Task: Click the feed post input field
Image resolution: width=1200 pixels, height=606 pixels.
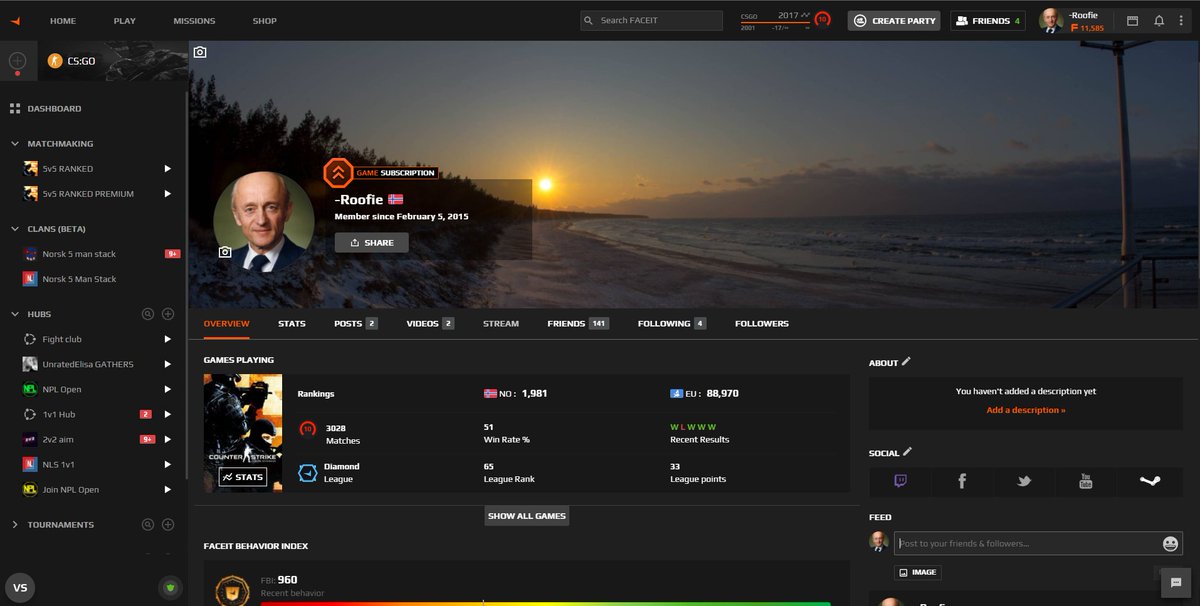Action: coord(1038,543)
